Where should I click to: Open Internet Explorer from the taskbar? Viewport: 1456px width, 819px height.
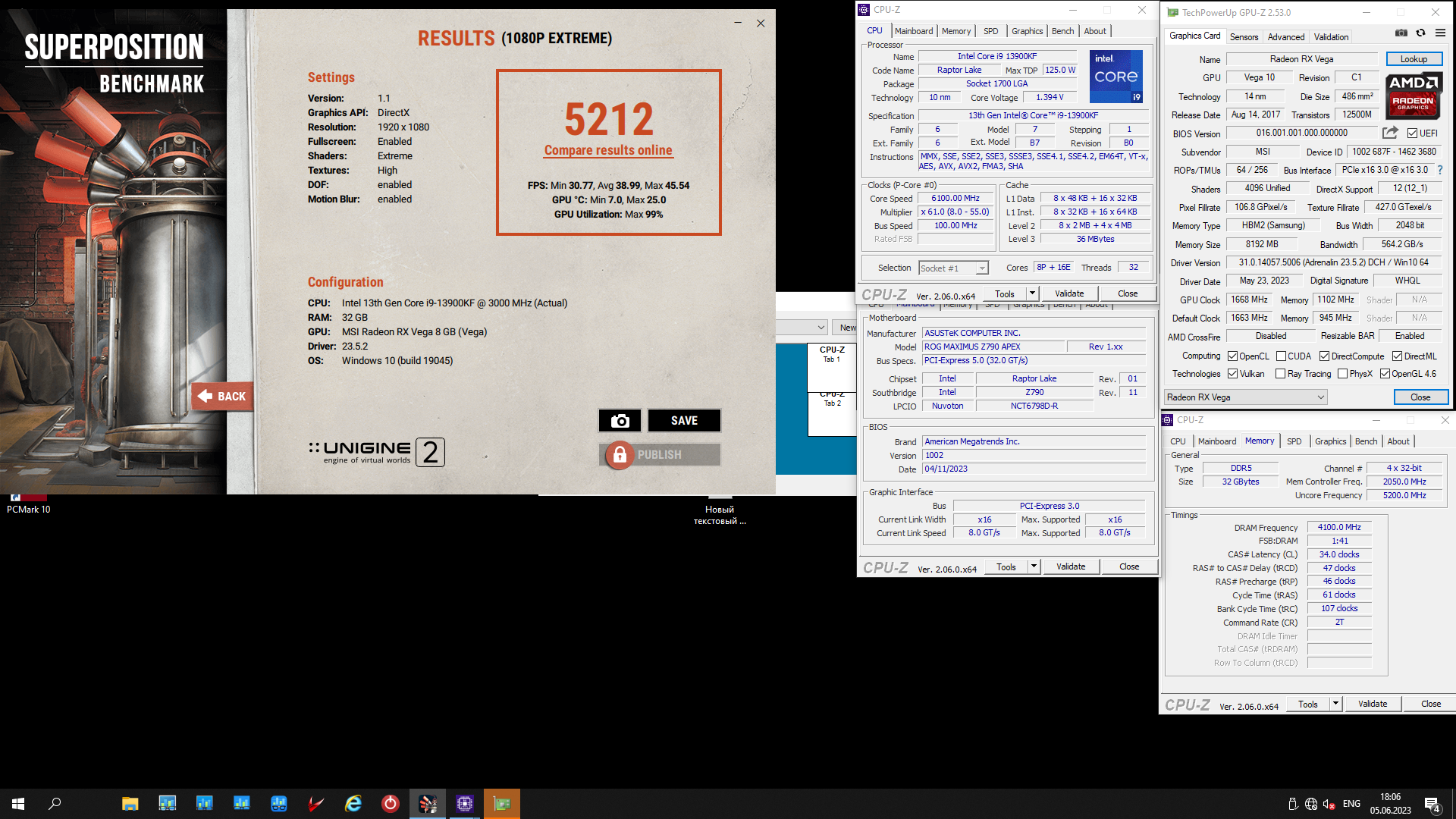point(353,804)
